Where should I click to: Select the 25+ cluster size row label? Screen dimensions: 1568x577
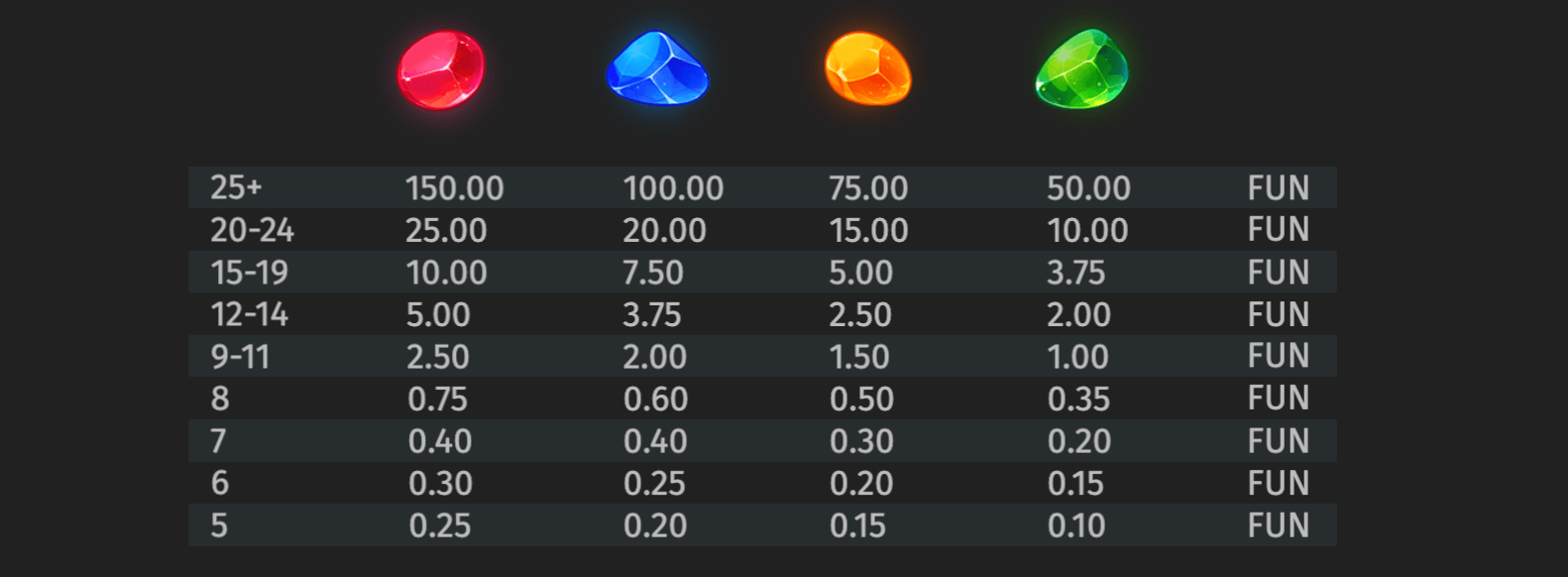[236, 187]
